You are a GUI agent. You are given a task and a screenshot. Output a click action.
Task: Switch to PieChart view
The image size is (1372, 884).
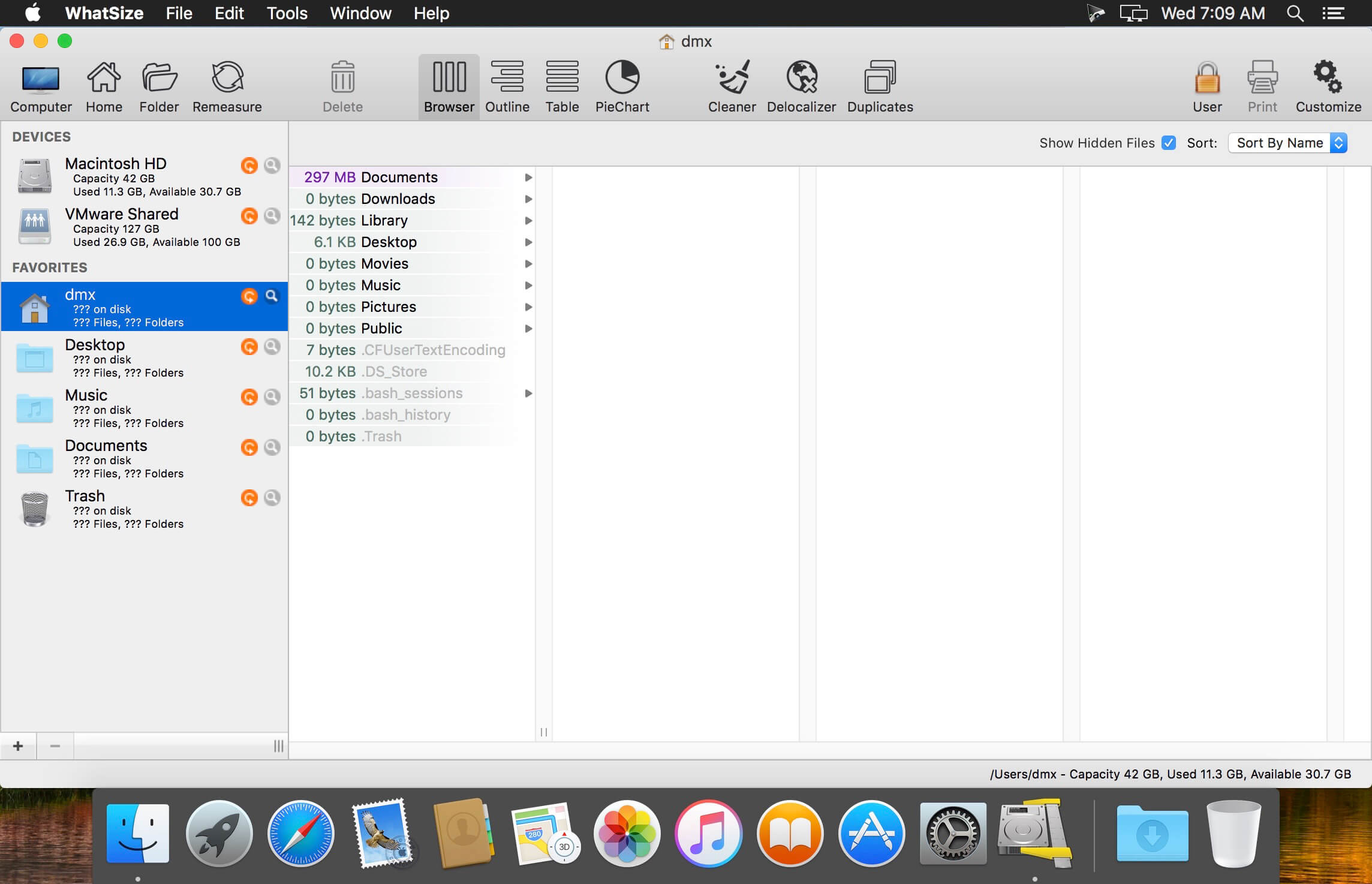[622, 87]
